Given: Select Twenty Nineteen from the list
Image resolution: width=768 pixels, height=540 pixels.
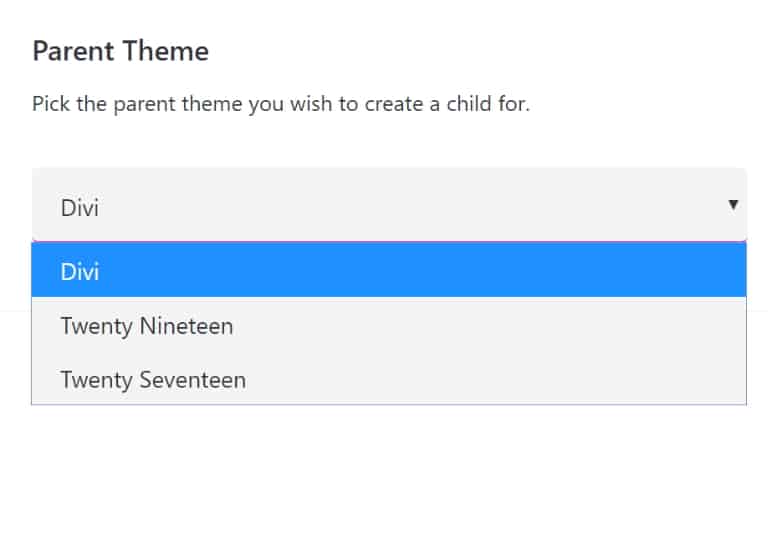Looking at the screenshot, I should [x=389, y=326].
